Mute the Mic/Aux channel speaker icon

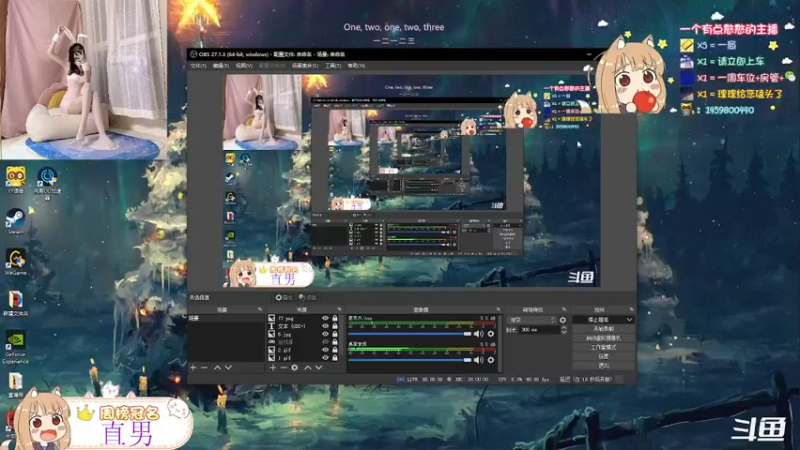478,334
